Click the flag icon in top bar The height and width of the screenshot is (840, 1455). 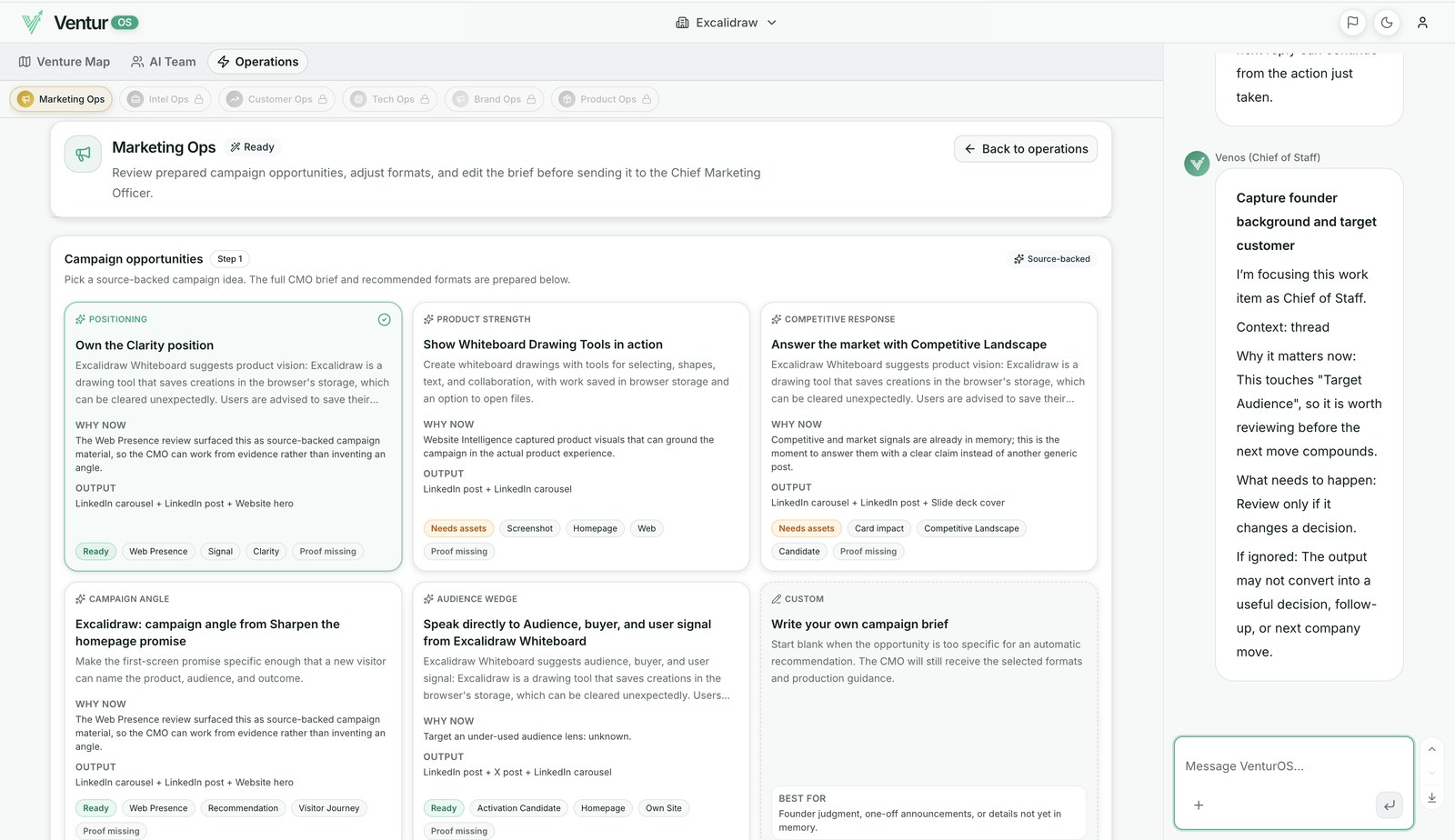coord(1352,23)
